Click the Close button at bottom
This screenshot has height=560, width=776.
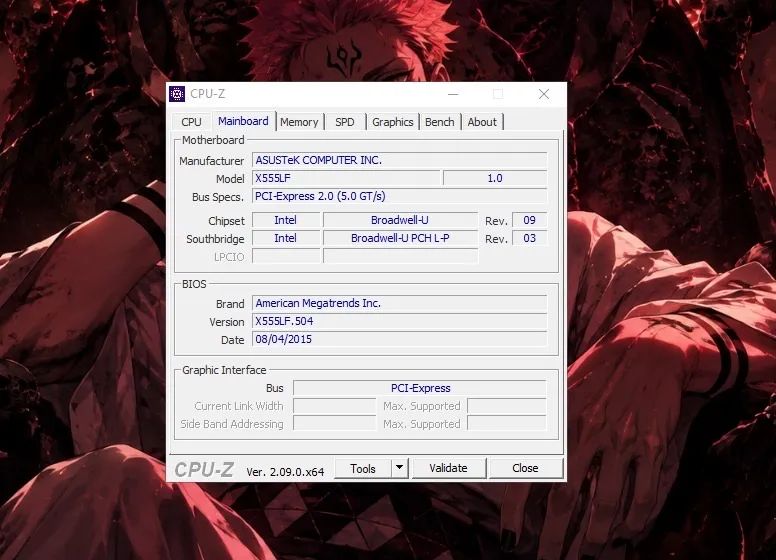click(526, 468)
